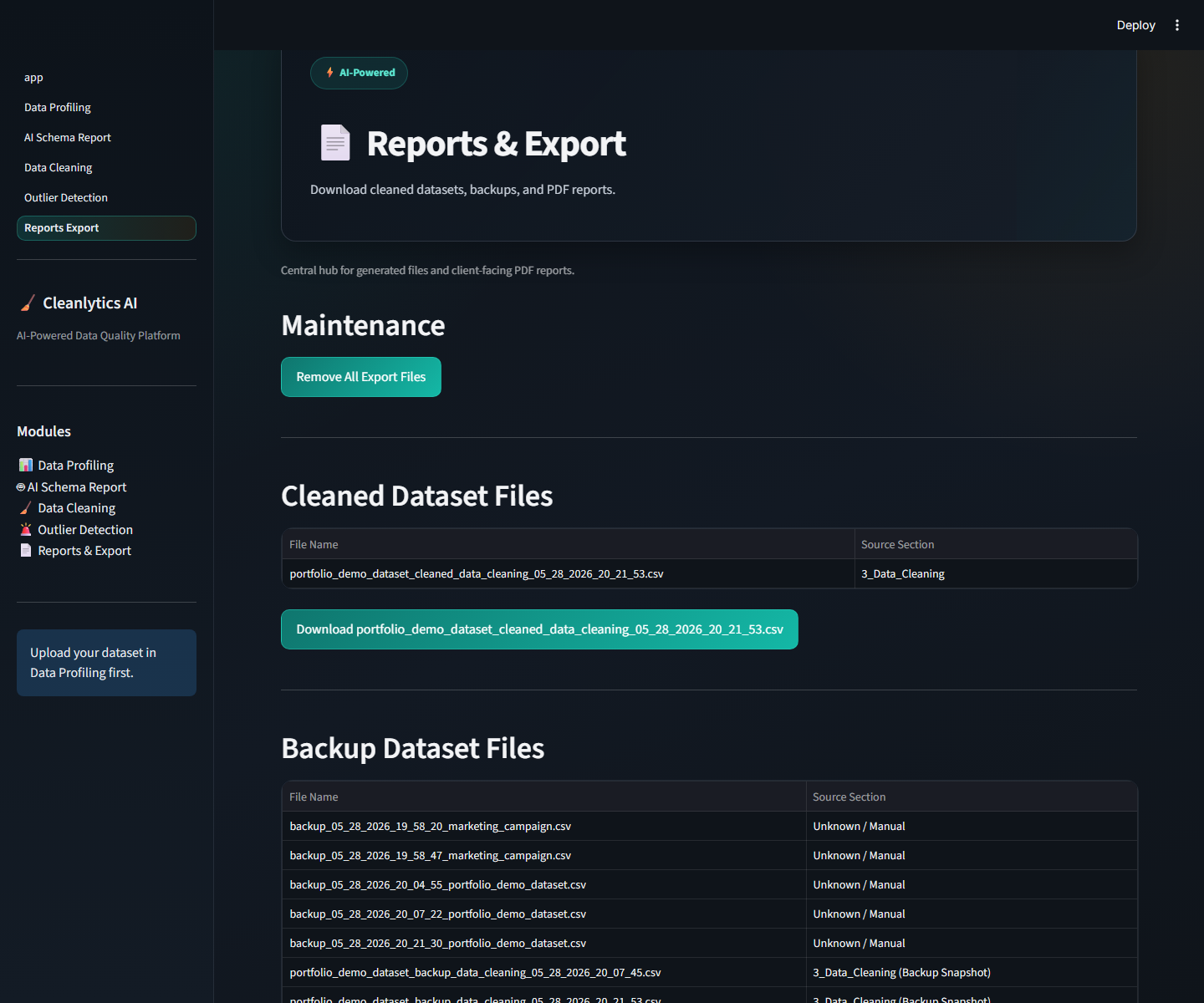Click the broom icon beside Cleanlytics AI
Viewport: 1204px width, 1003px height.
tap(28, 303)
